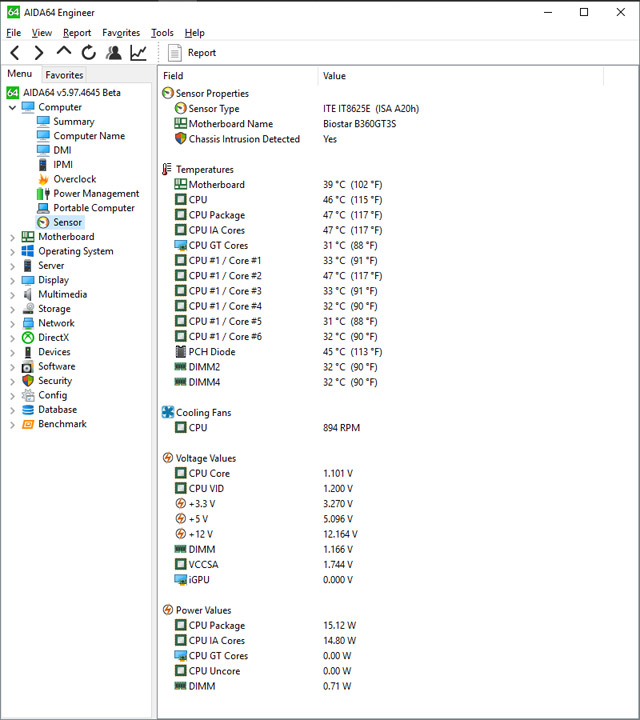Open the Report menu
The image size is (640, 720).
(x=77, y=33)
